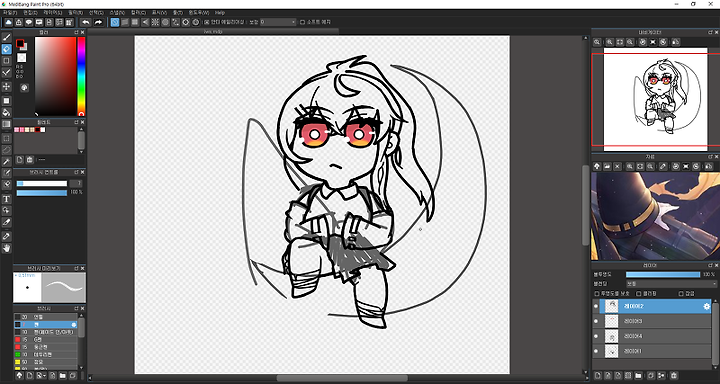Select the Operation tool below Text
Image resolution: width=720 pixels, height=384 pixels.
pos(6,210)
